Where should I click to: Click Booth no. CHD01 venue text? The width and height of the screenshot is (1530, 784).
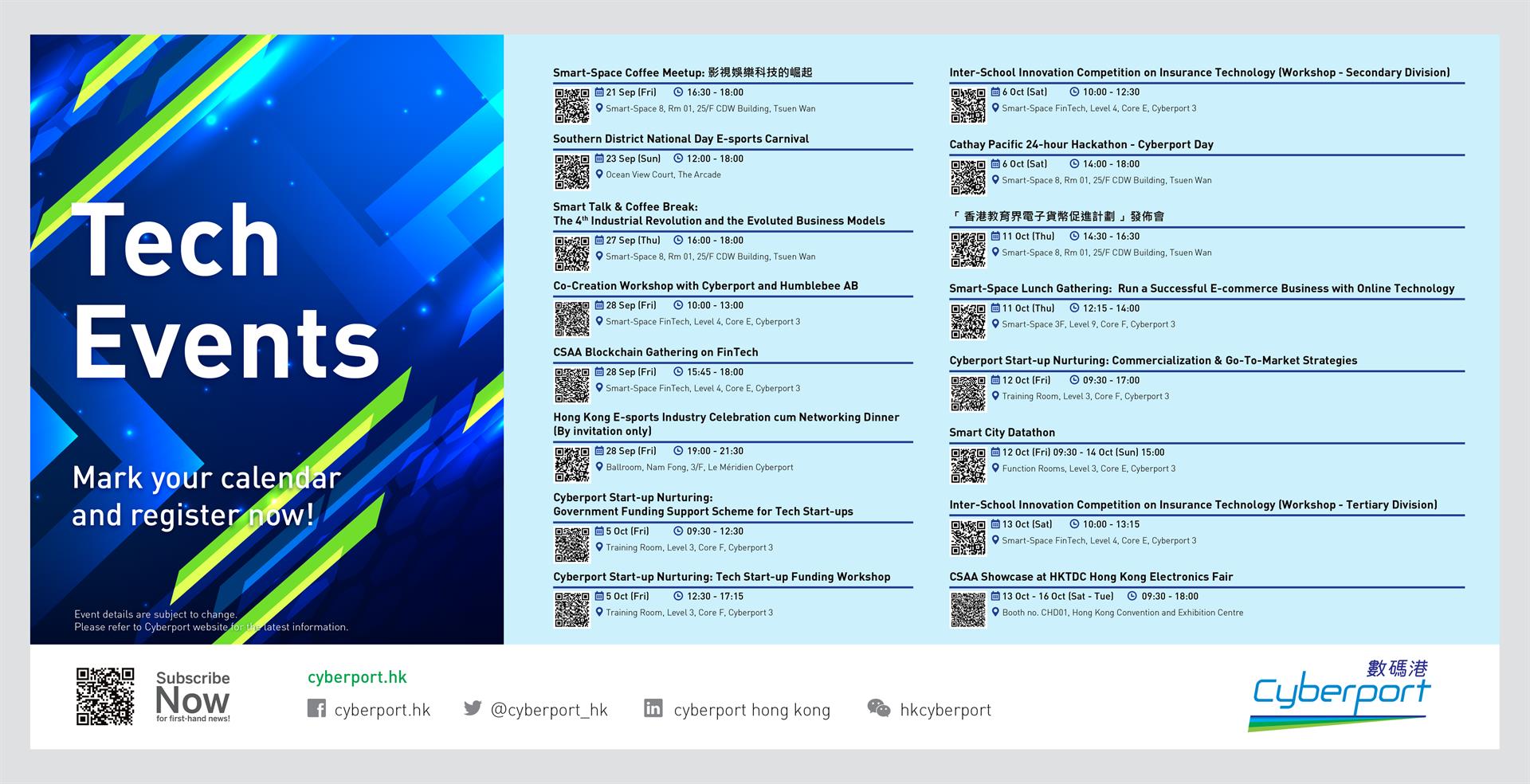tap(1122, 613)
